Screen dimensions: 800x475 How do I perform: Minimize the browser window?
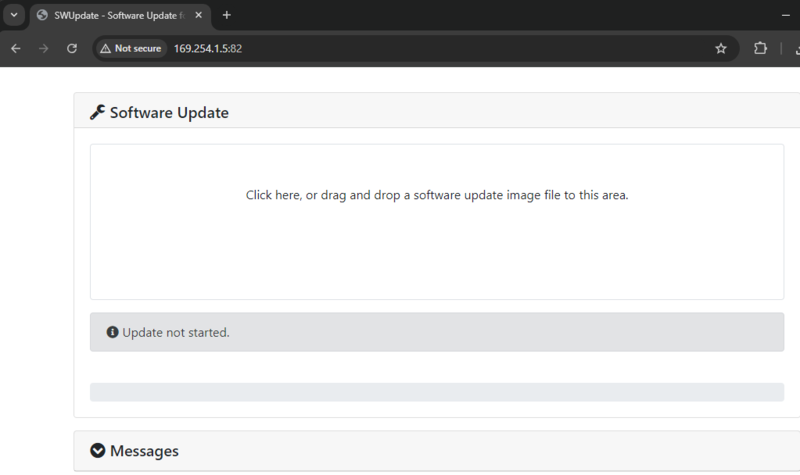pyautogui.click(x=786, y=15)
